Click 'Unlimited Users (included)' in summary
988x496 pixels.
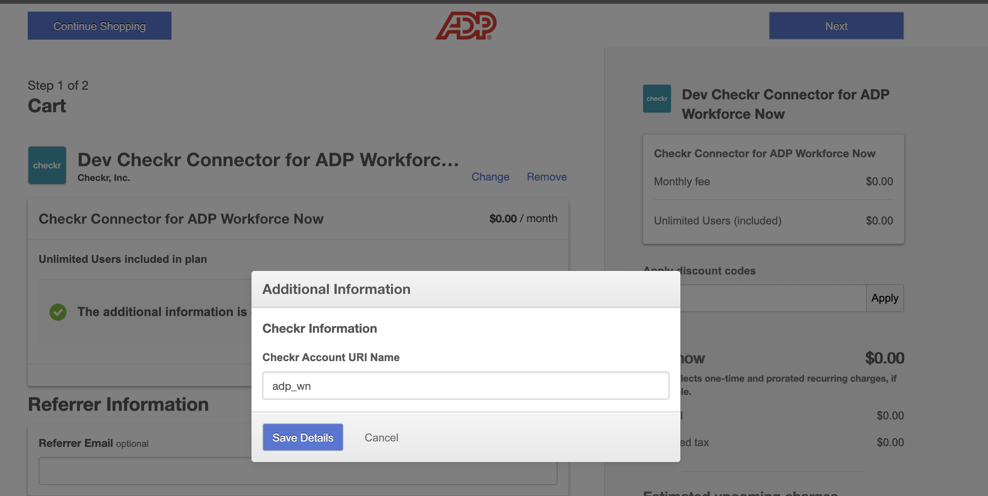click(x=718, y=221)
